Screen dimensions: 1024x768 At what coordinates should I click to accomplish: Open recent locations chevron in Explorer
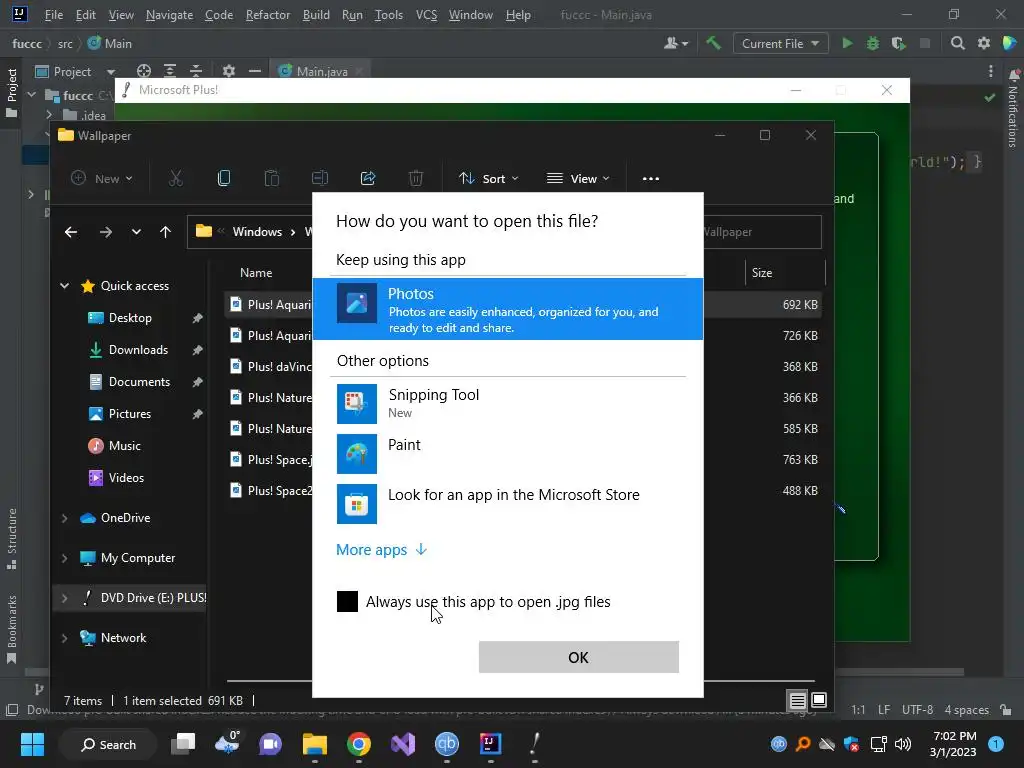136,232
